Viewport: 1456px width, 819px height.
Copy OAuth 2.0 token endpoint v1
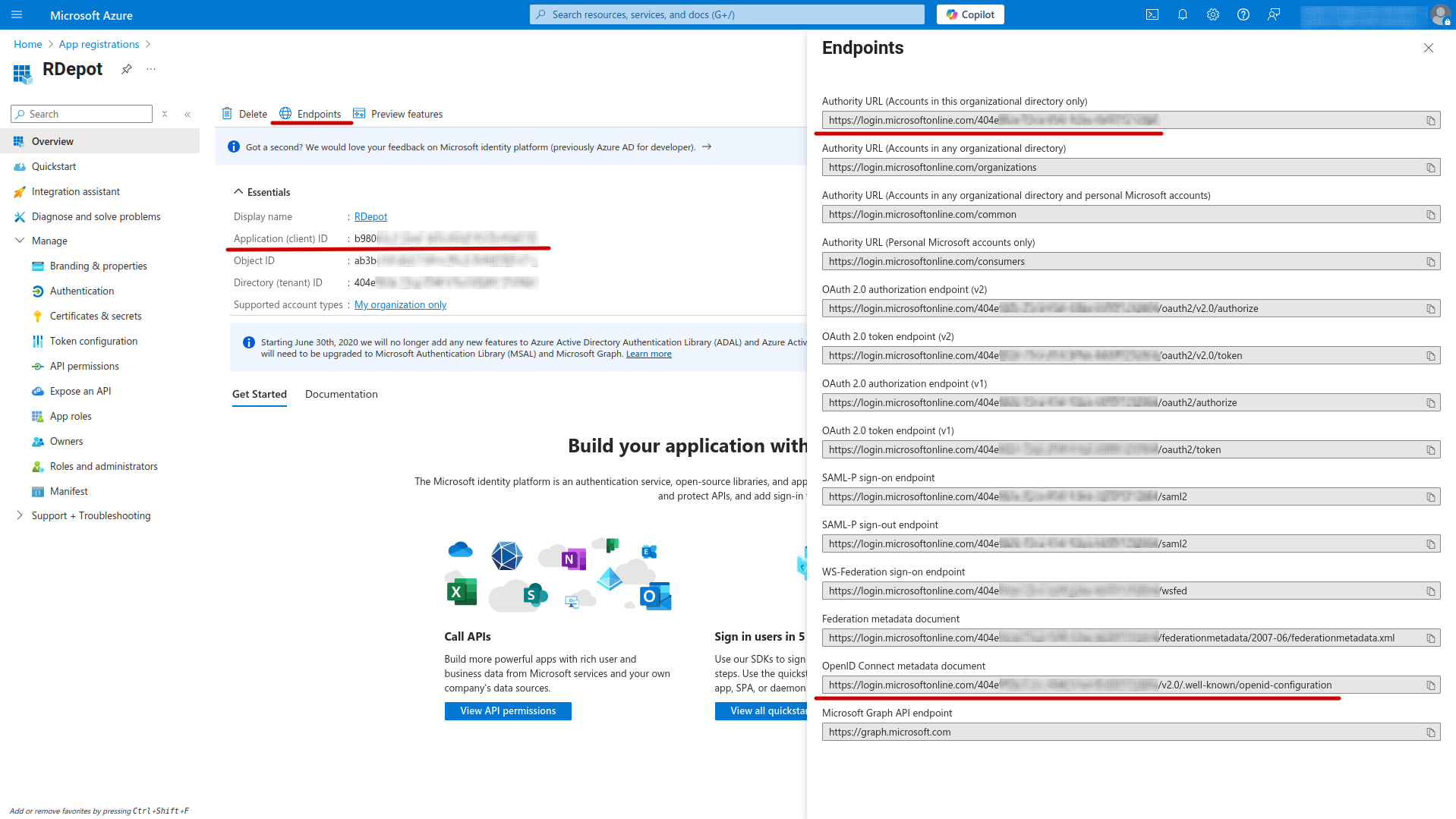pos(1430,449)
